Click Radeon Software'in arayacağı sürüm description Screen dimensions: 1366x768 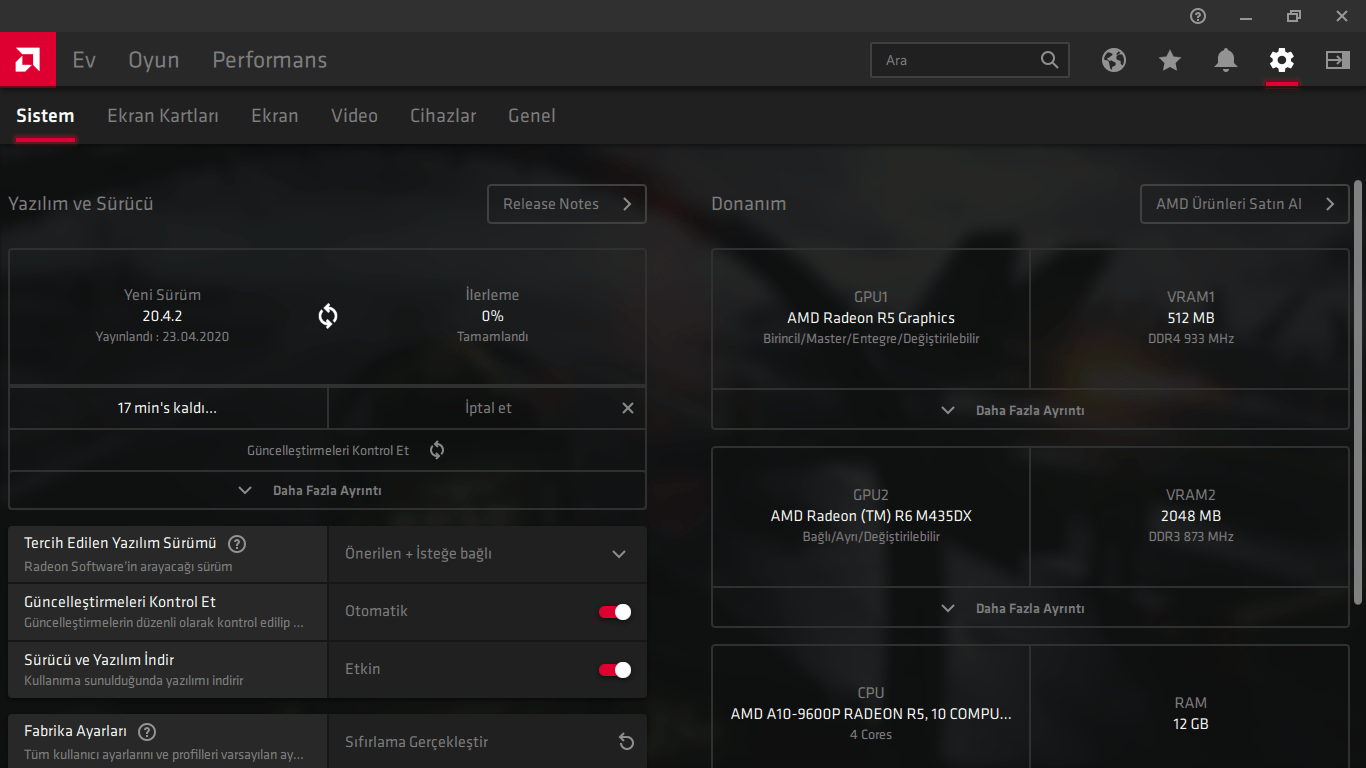point(128,567)
